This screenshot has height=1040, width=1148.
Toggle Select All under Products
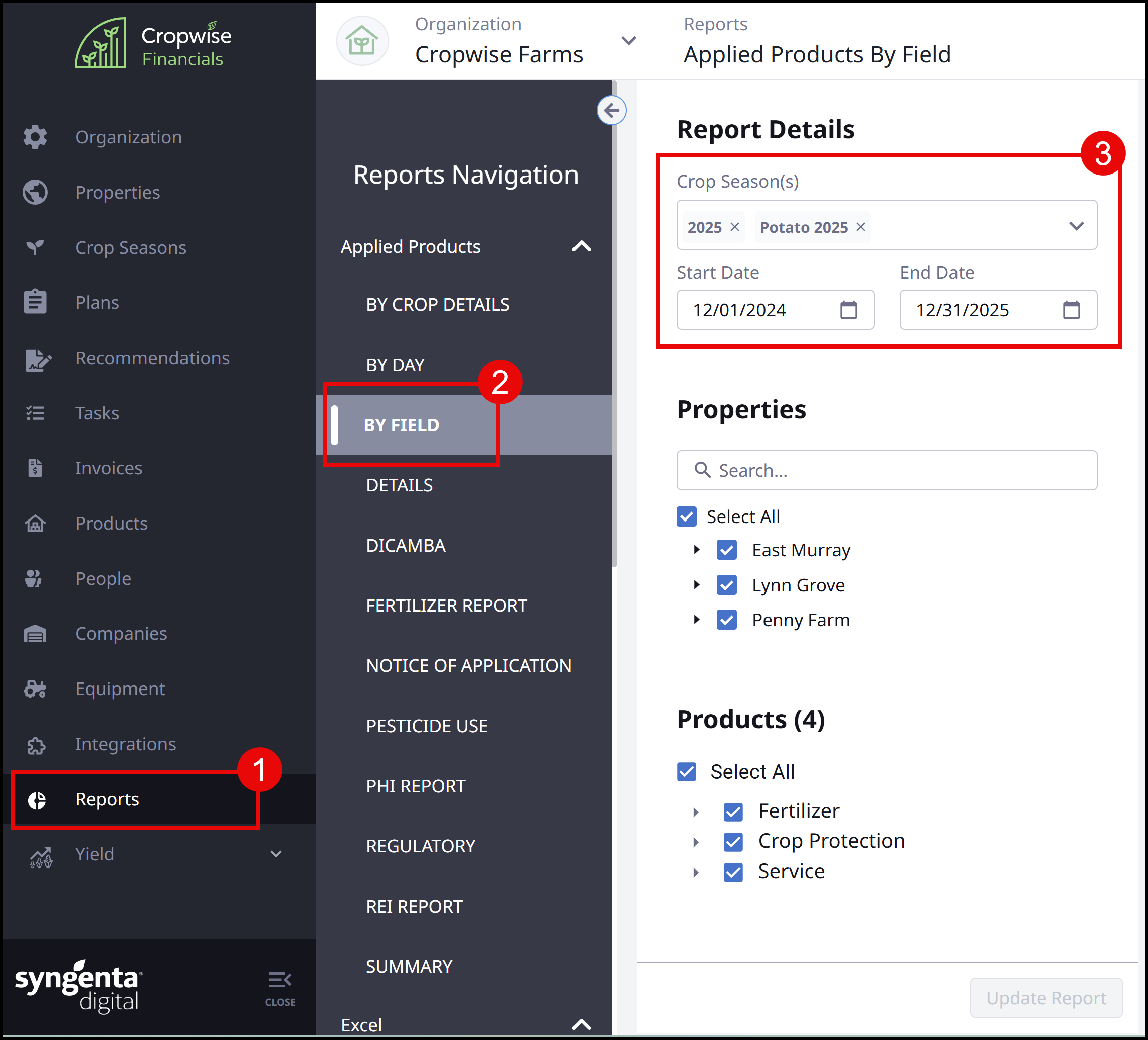pos(687,772)
